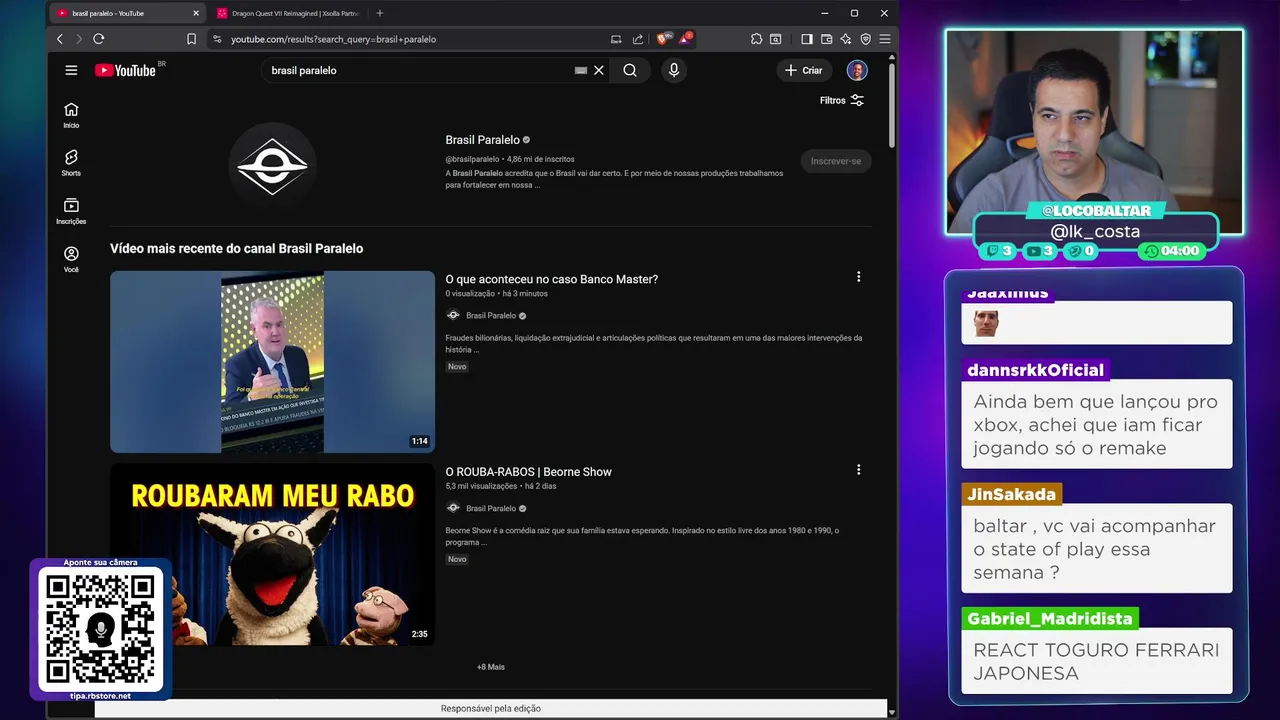Open Brasil Paralelo under the ROUBA-RABOS video

coord(491,508)
